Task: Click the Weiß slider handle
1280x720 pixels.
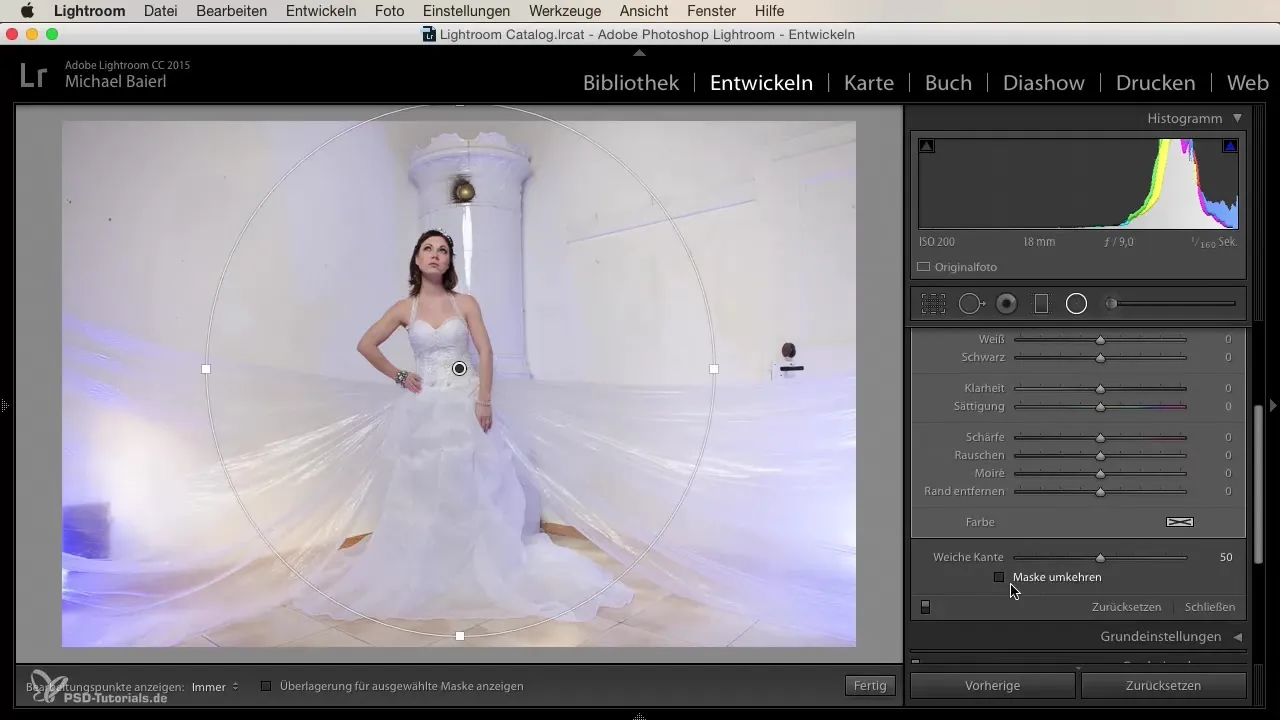Action: pos(1100,340)
